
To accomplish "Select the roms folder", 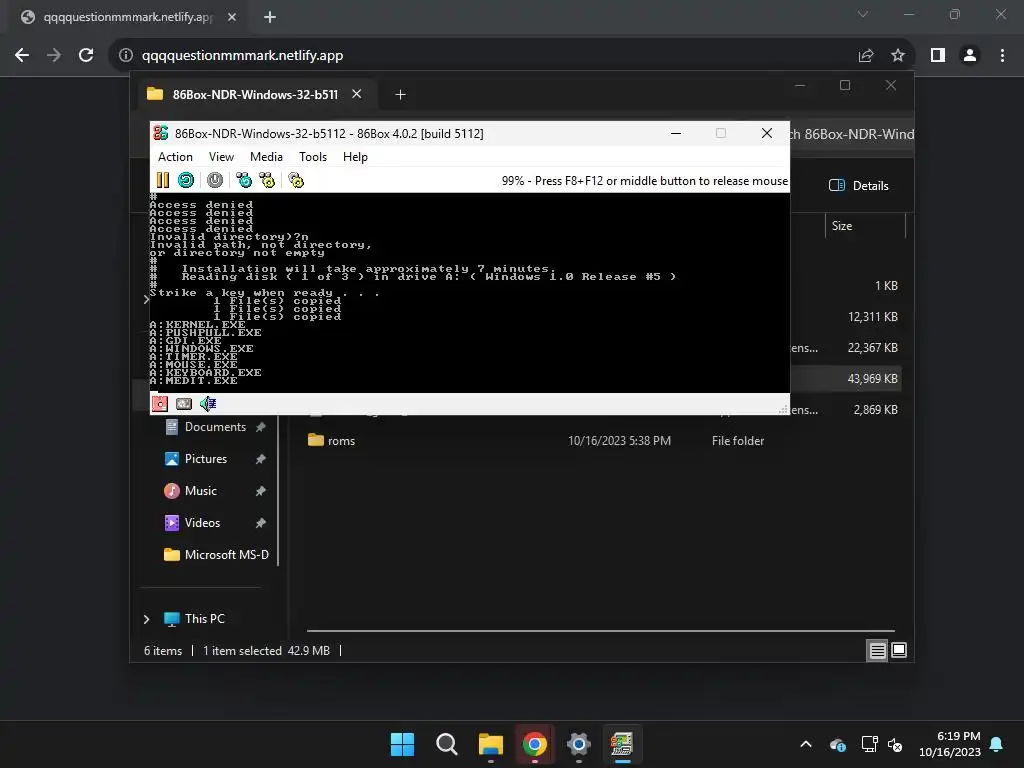I will (x=341, y=441).
